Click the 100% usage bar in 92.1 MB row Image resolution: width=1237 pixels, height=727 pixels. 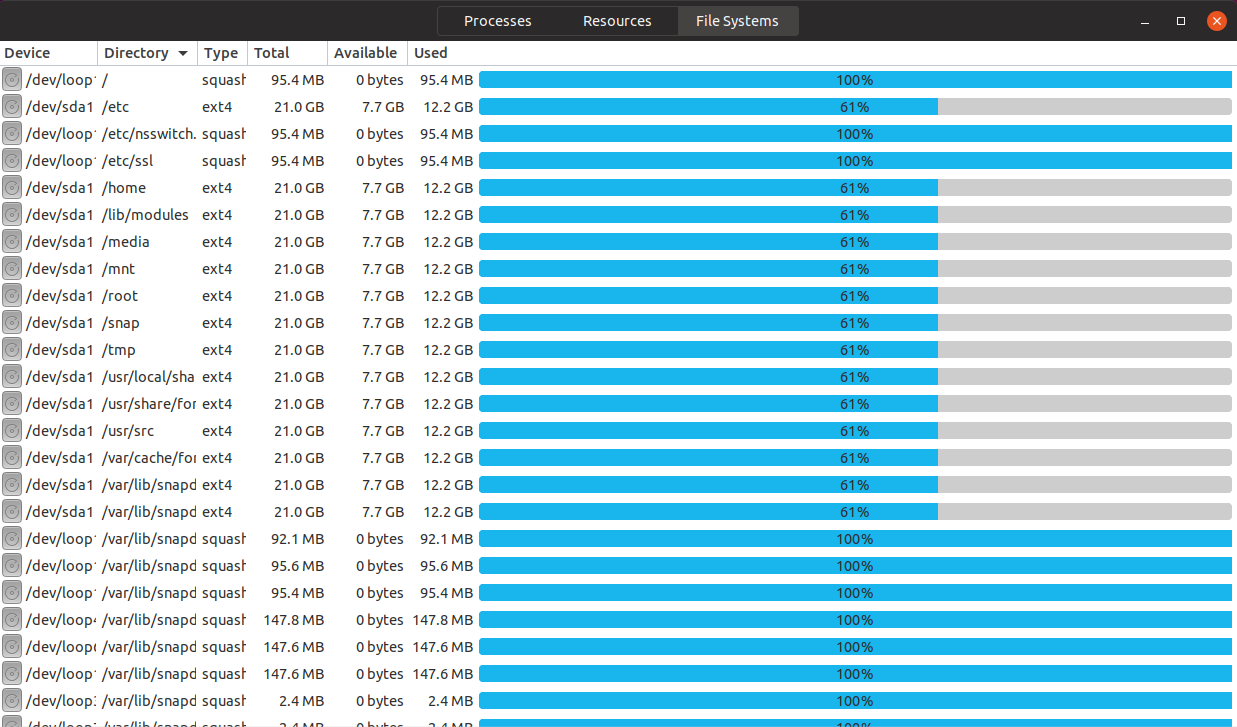tap(855, 539)
